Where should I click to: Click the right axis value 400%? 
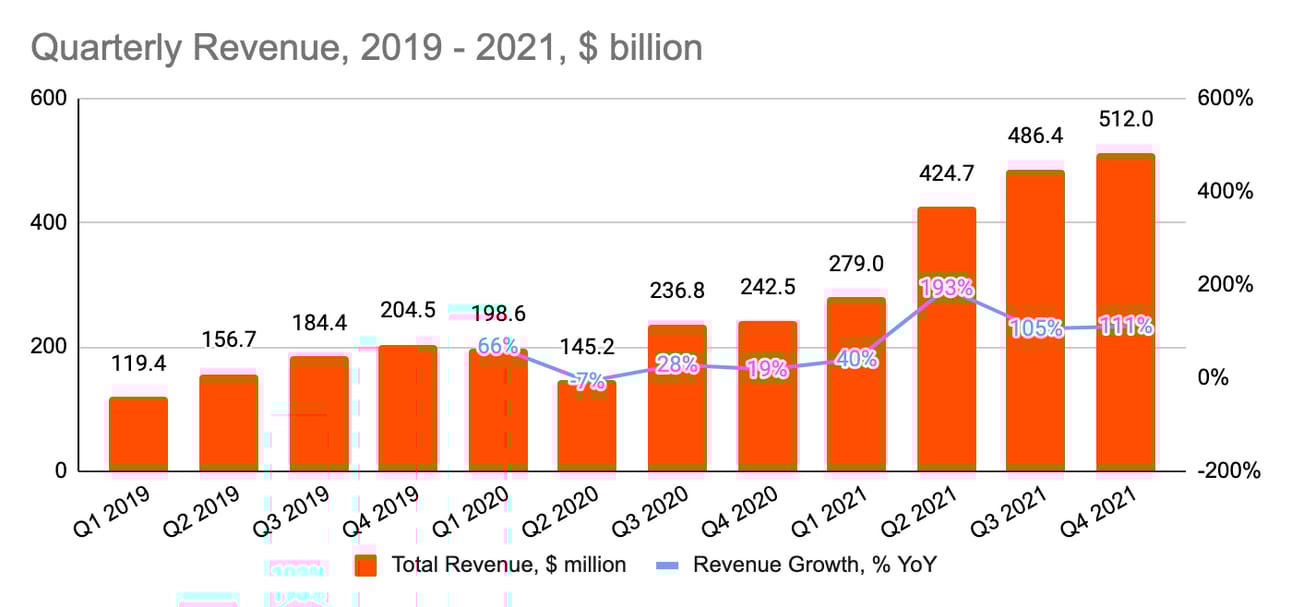pos(1225,191)
